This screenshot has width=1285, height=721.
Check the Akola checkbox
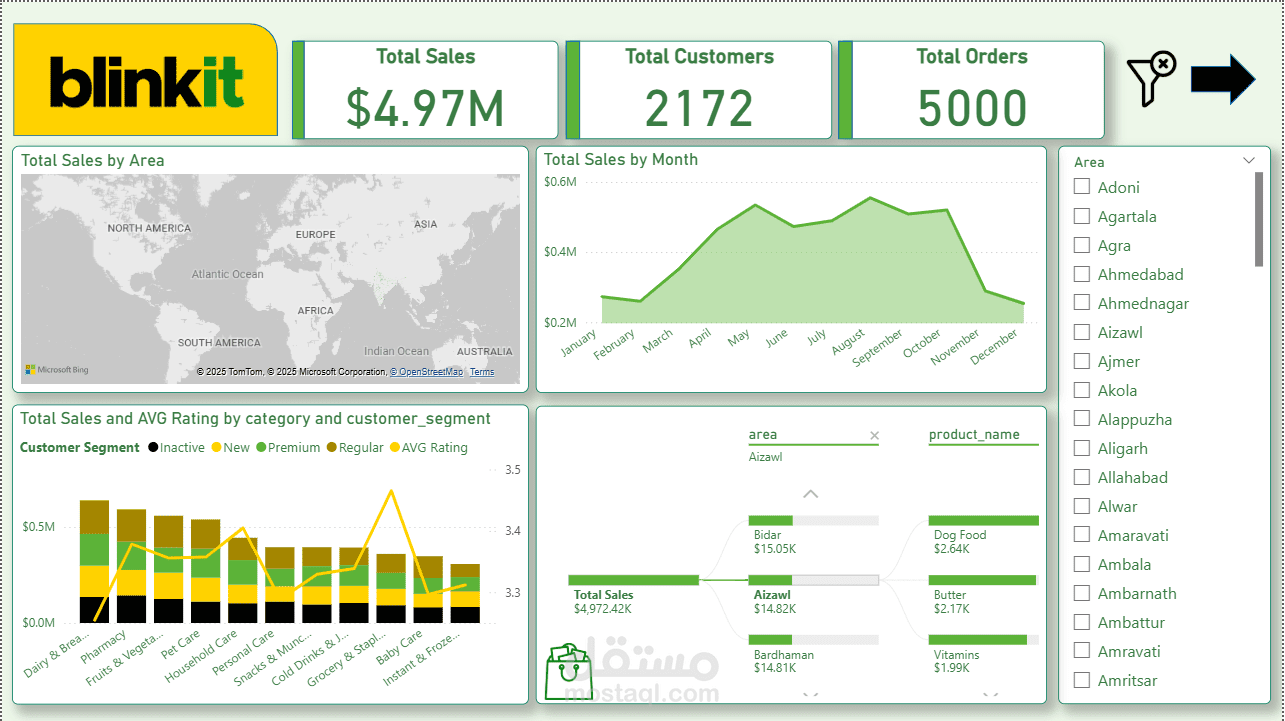coord(1081,389)
